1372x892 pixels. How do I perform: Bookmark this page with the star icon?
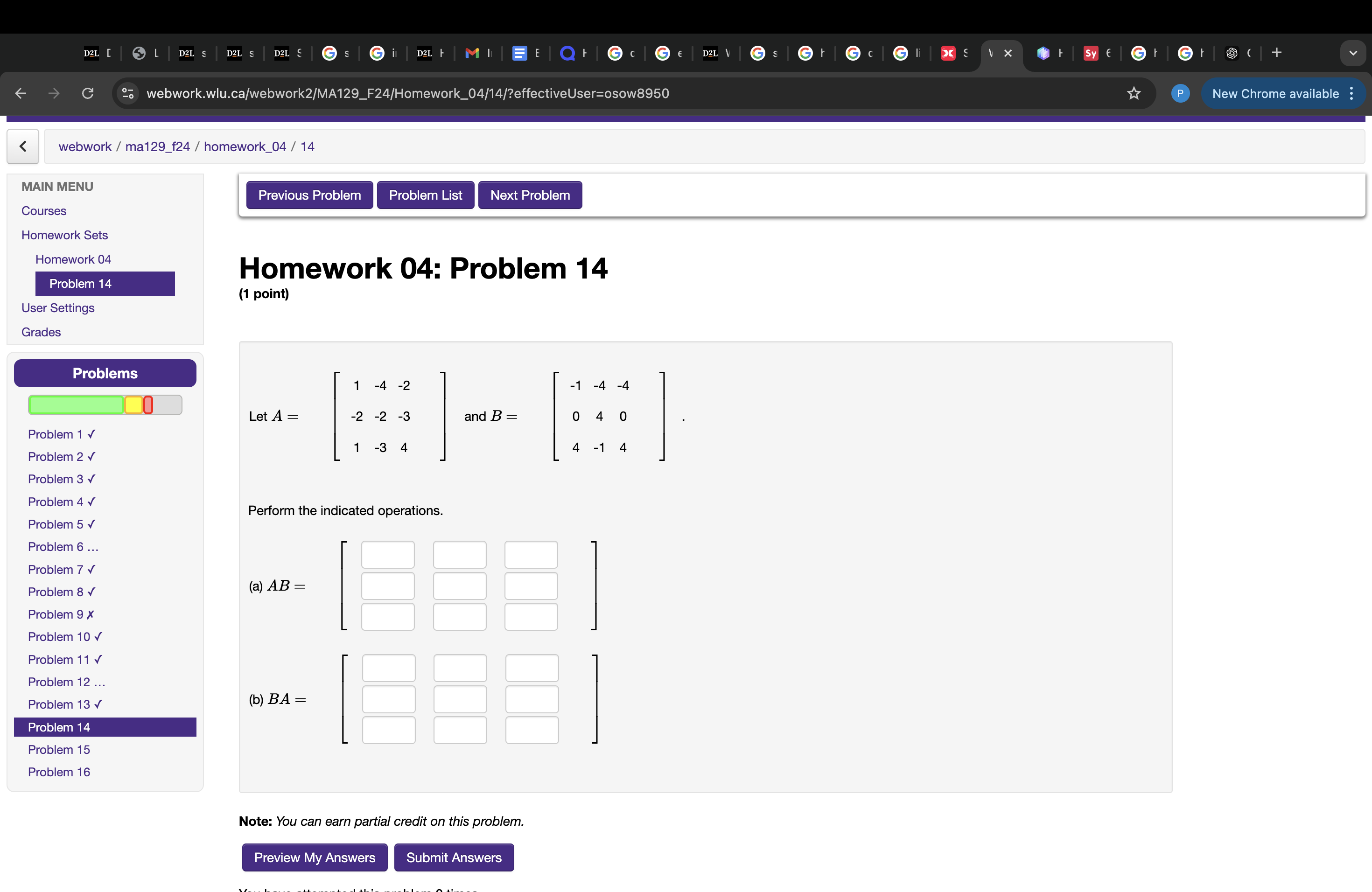pyautogui.click(x=1134, y=93)
